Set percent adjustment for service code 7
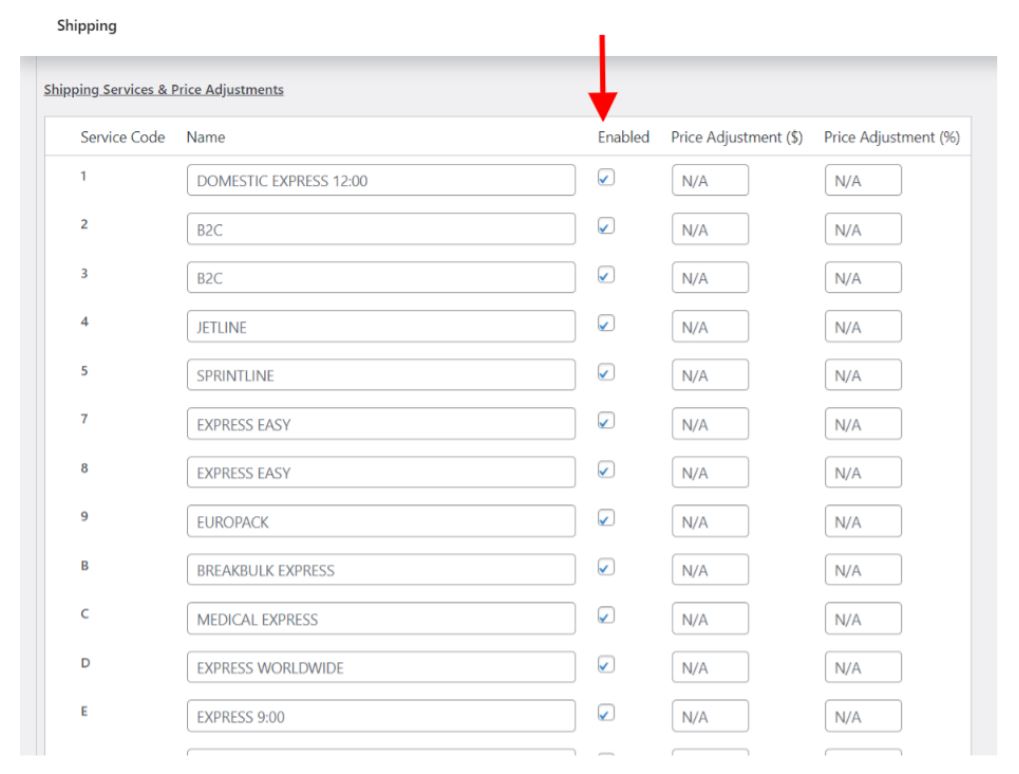1019x774 pixels. tap(863, 424)
